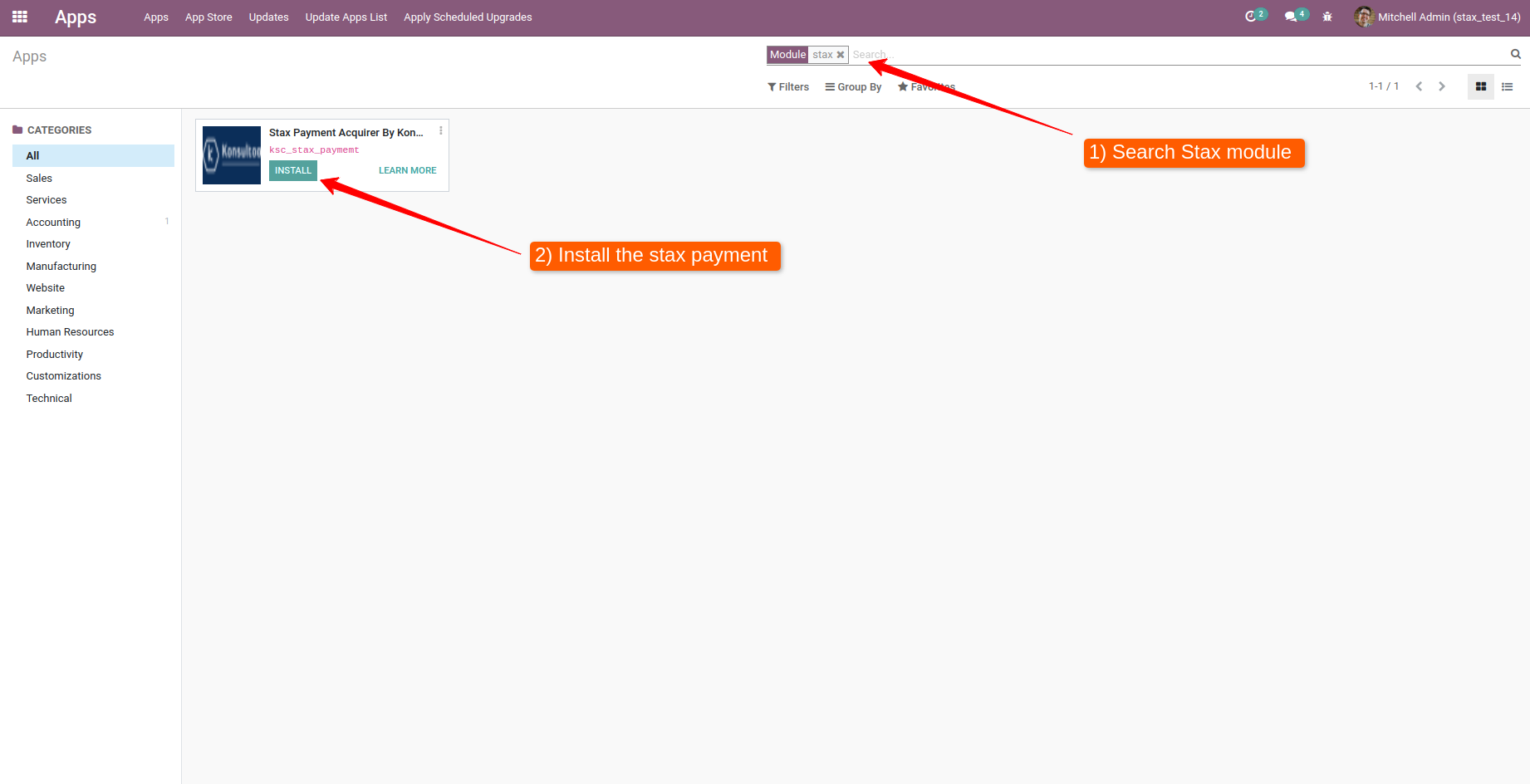Click the ksc_stax_paymemt technical name
Screen dimensions: 1530x784
point(314,150)
